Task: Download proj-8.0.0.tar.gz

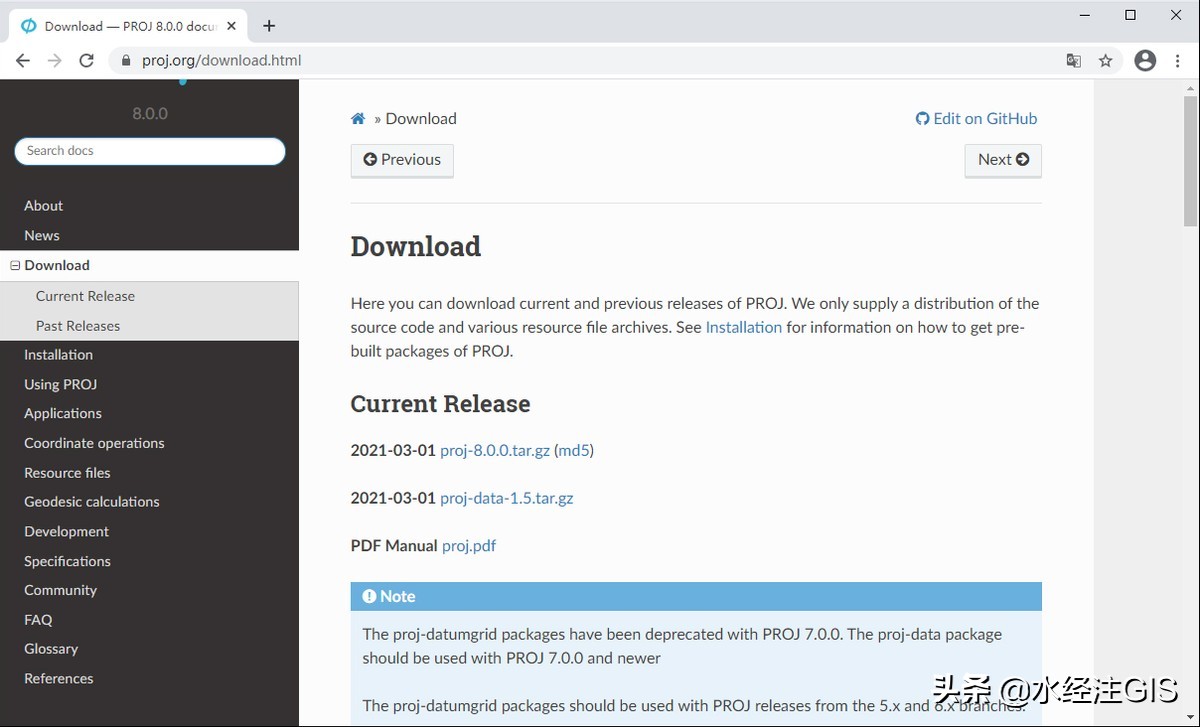Action: click(x=495, y=450)
